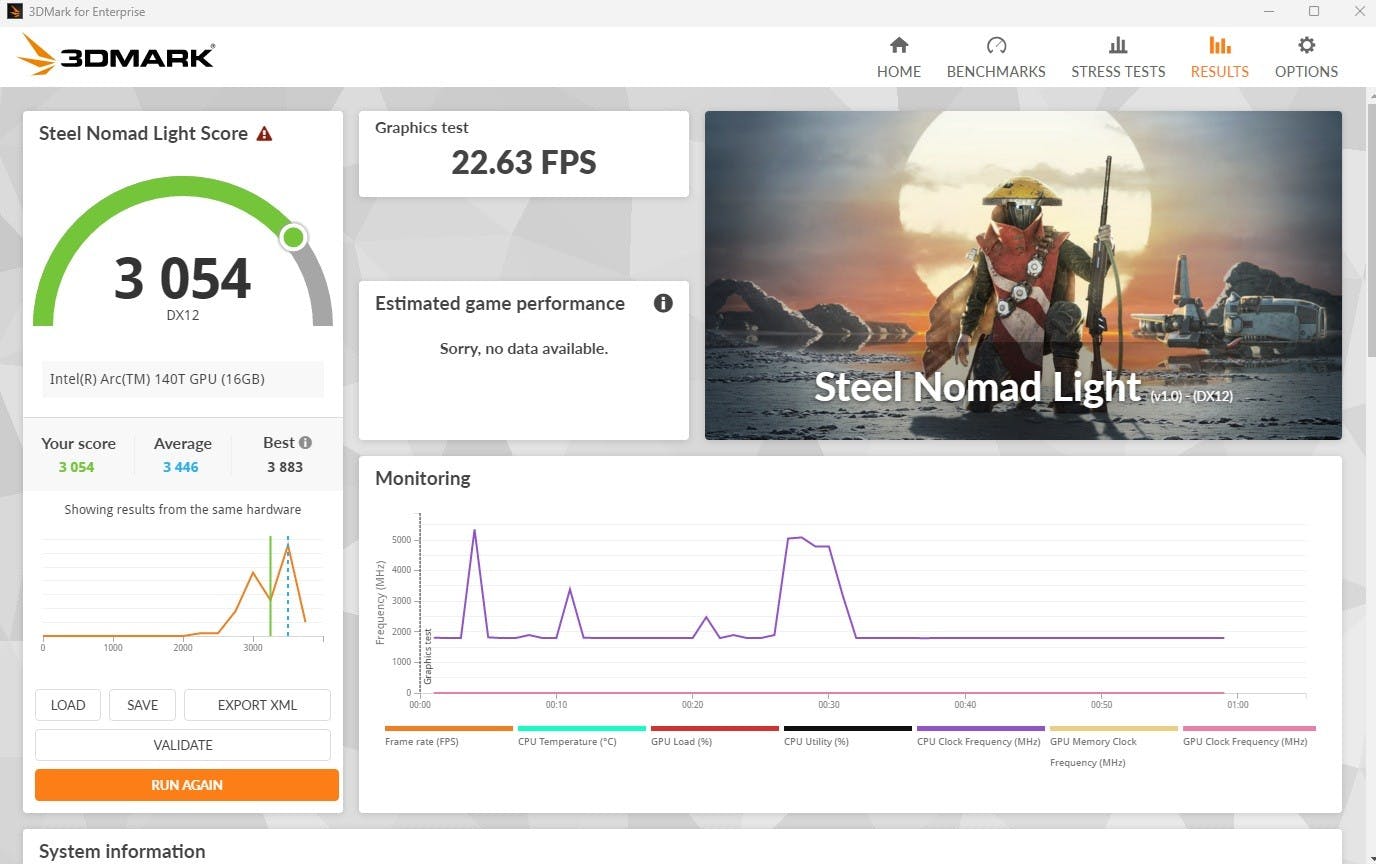This screenshot has height=864, width=1376.
Task: Click the 3 054 main score number
Action: tap(182, 278)
